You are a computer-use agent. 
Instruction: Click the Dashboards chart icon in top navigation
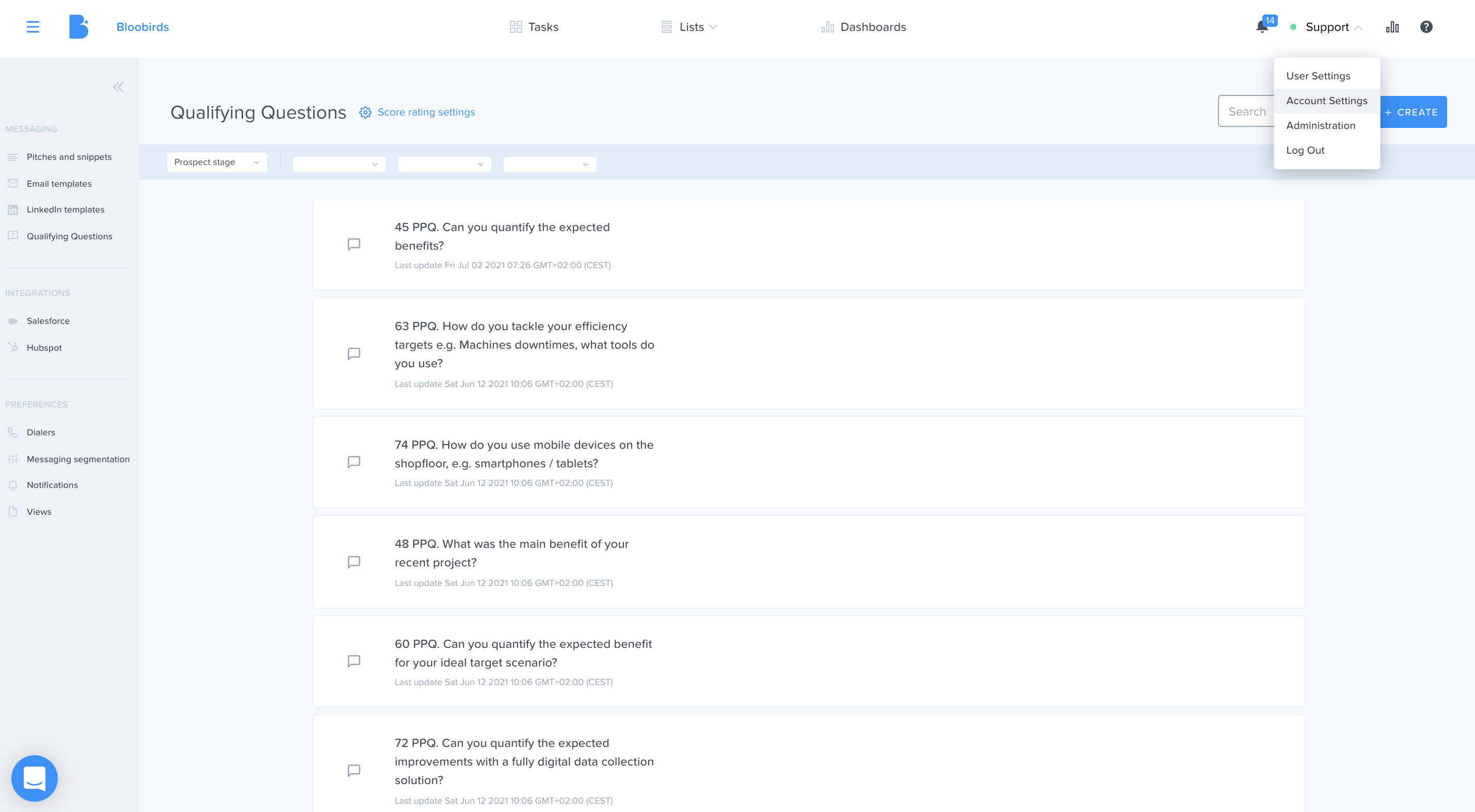click(827, 27)
